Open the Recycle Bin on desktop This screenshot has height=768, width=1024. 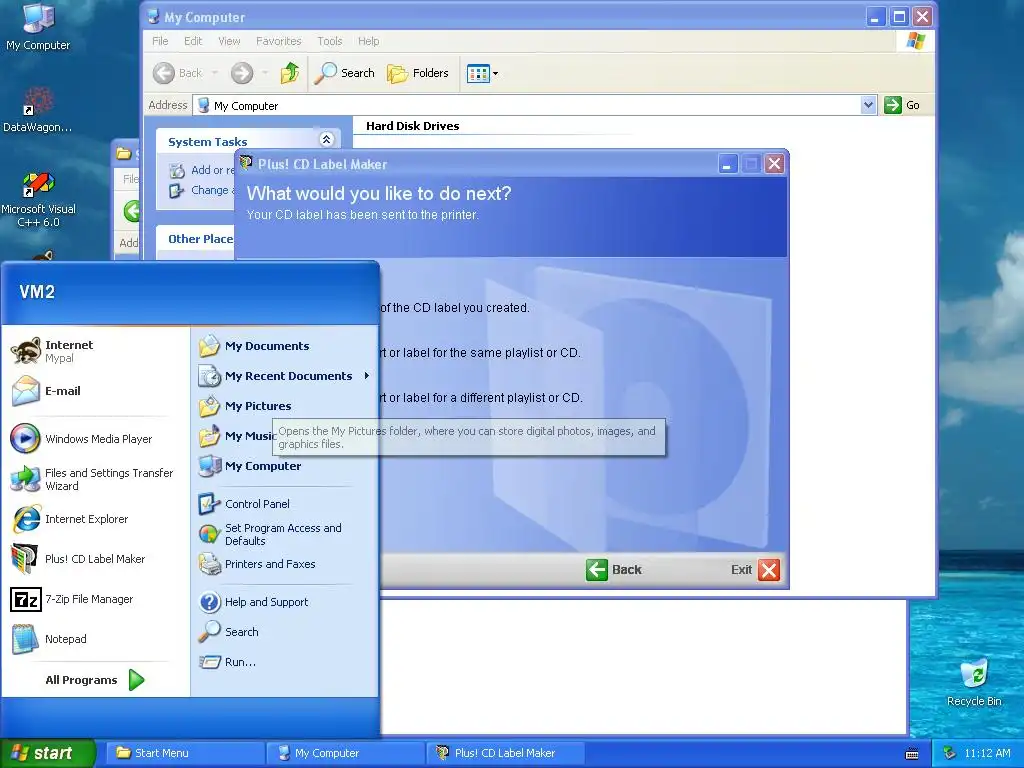pyautogui.click(x=974, y=682)
